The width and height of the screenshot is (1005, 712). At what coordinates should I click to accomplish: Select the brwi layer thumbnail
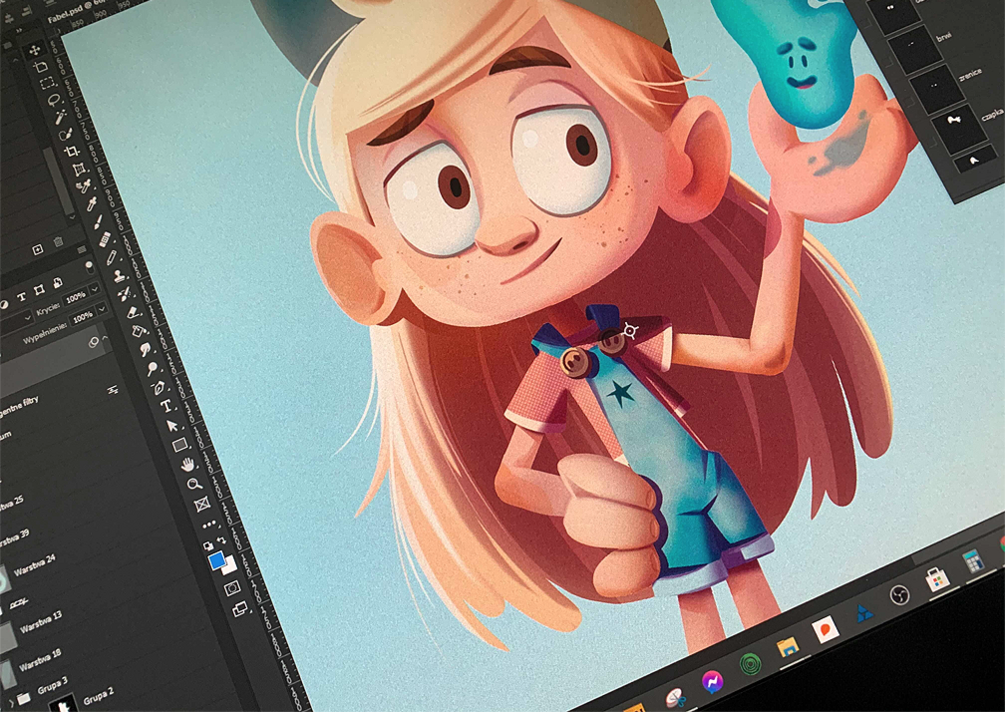click(x=913, y=51)
